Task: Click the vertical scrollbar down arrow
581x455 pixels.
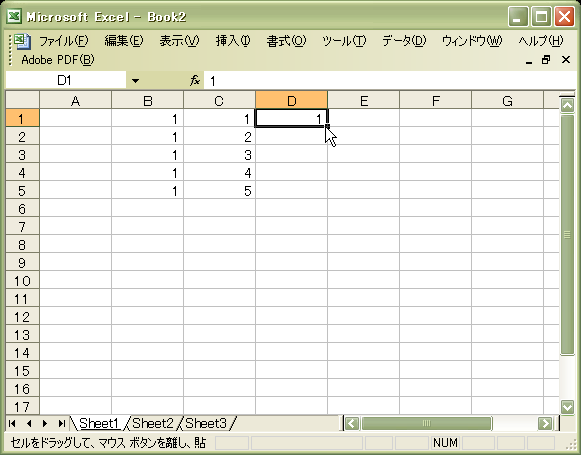Action: coord(567,407)
